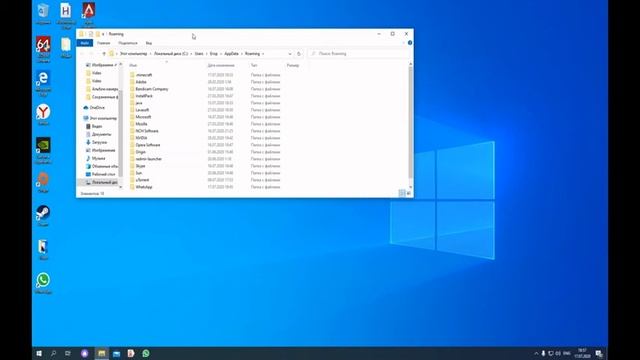Sort by the Имя column header
This screenshot has width=640, height=360.
[x=133, y=65]
